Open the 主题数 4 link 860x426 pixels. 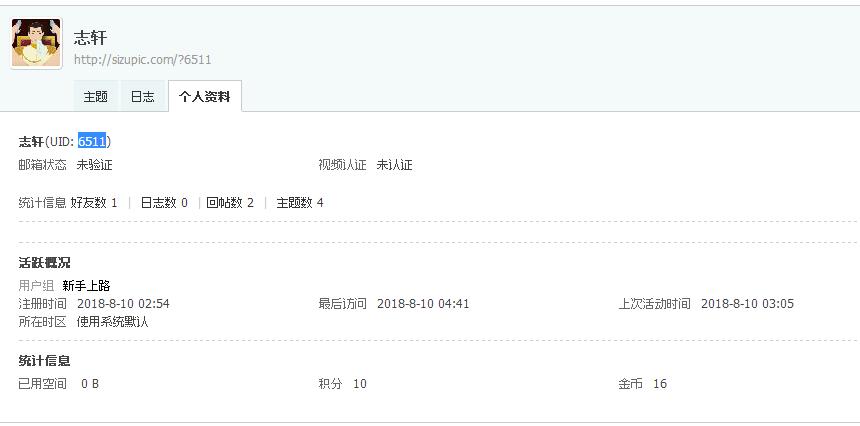click(300, 203)
